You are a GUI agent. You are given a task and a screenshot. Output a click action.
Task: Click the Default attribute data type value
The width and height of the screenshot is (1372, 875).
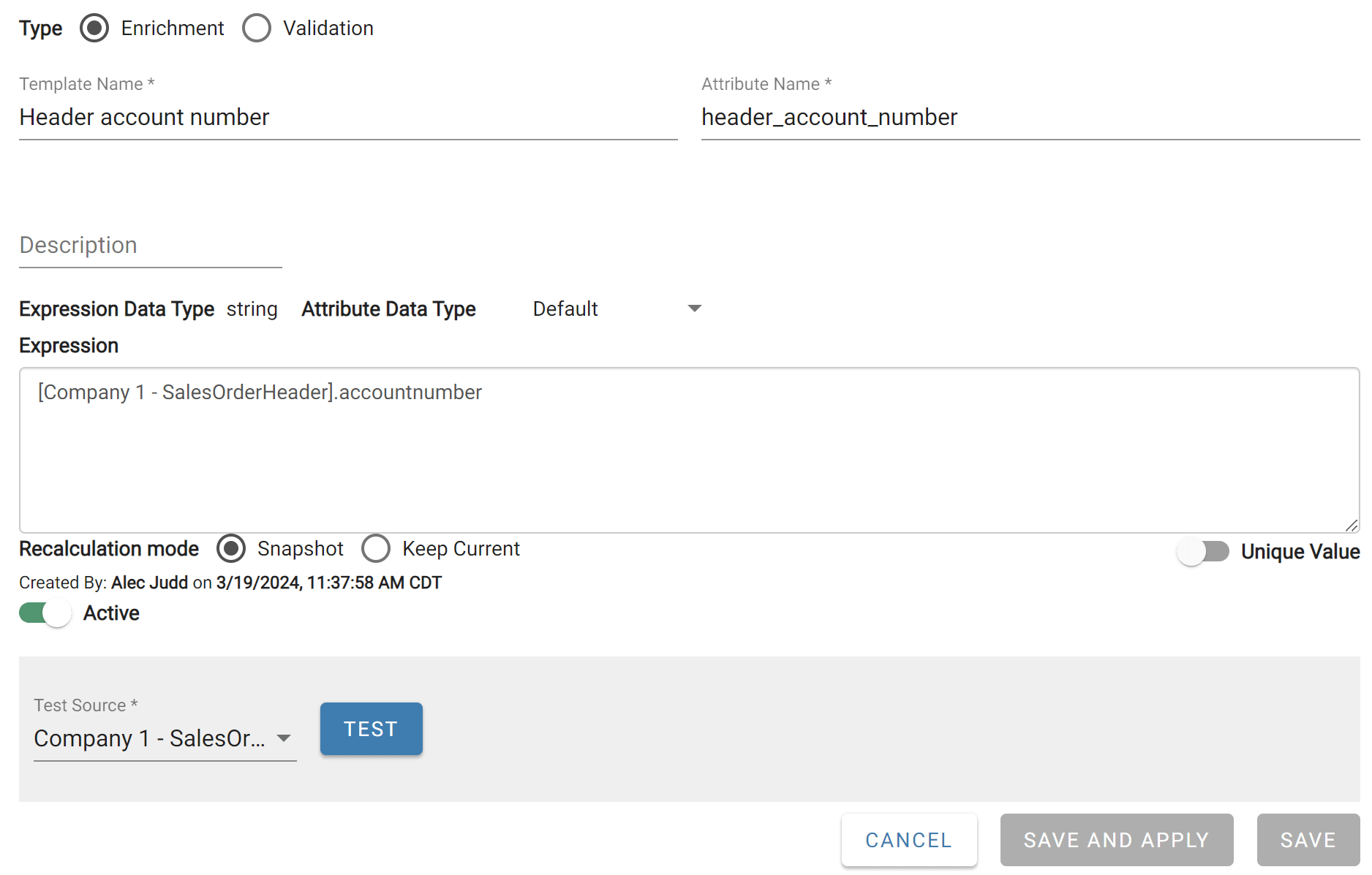click(x=565, y=309)
